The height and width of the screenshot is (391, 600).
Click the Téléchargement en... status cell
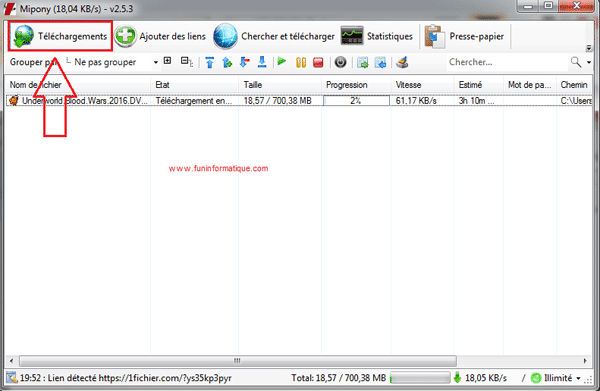(194, 101)
